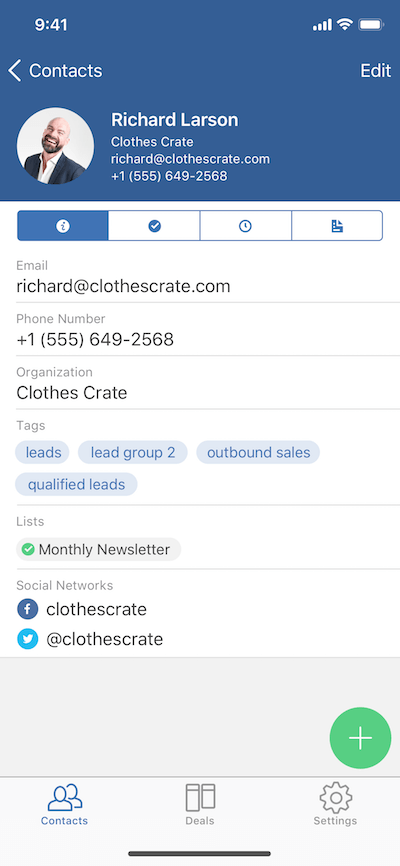Open the activity history clock tab

tap(245, 226)
